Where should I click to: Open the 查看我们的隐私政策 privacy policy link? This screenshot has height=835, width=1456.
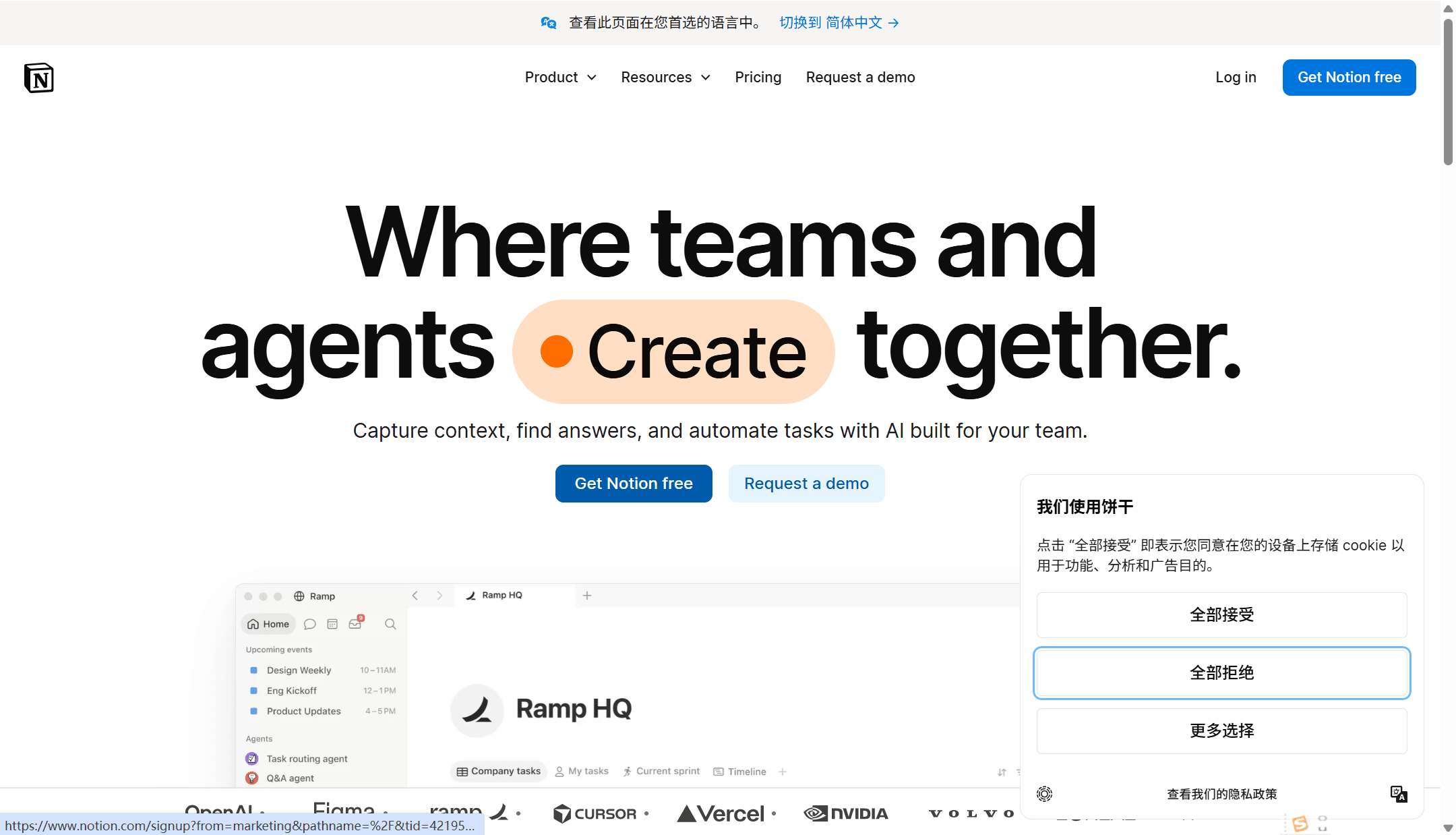point(1222,795)
